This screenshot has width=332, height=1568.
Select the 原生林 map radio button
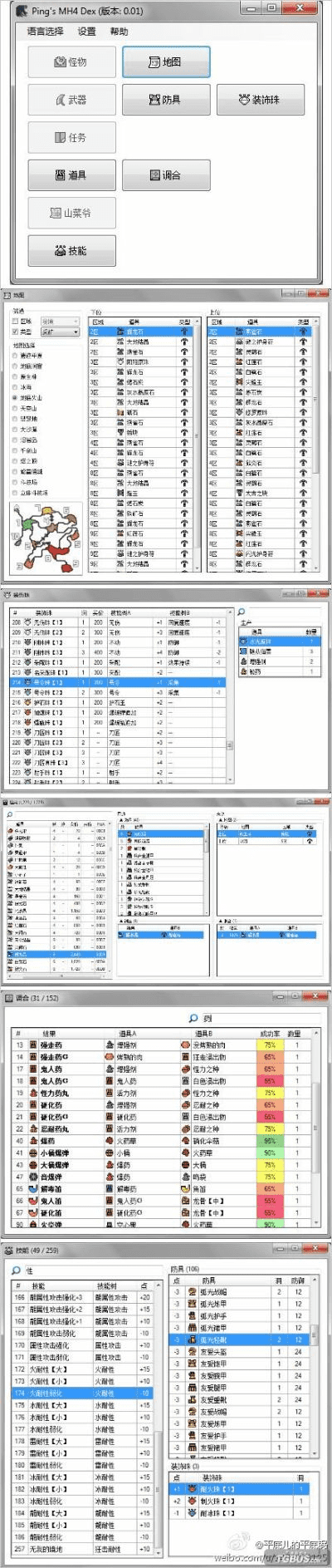[x=14, y=376]
